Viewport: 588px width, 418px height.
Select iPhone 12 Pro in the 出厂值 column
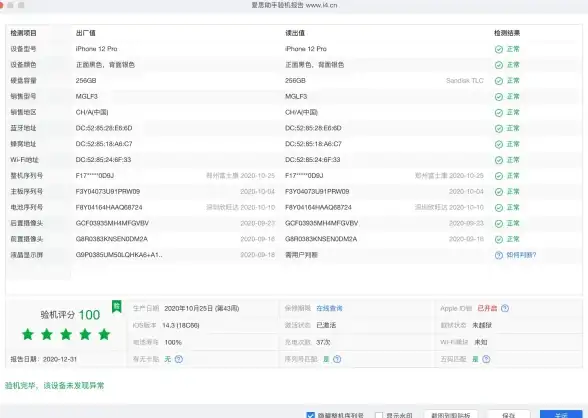click(x=96, y=49)
